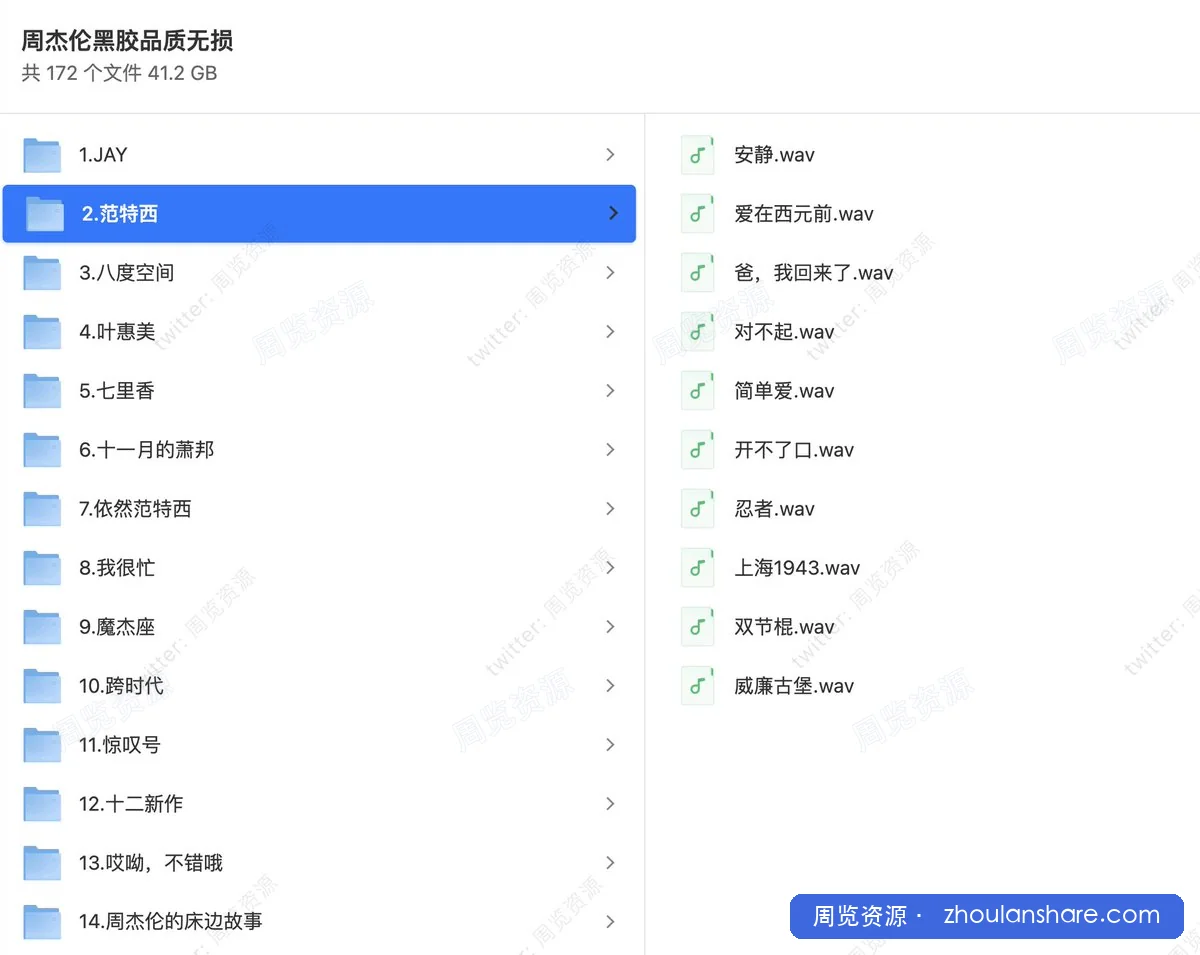Click the audio file icon for 对不起.wav
This screenshot has height=955, width=1200.
point(698,332)
